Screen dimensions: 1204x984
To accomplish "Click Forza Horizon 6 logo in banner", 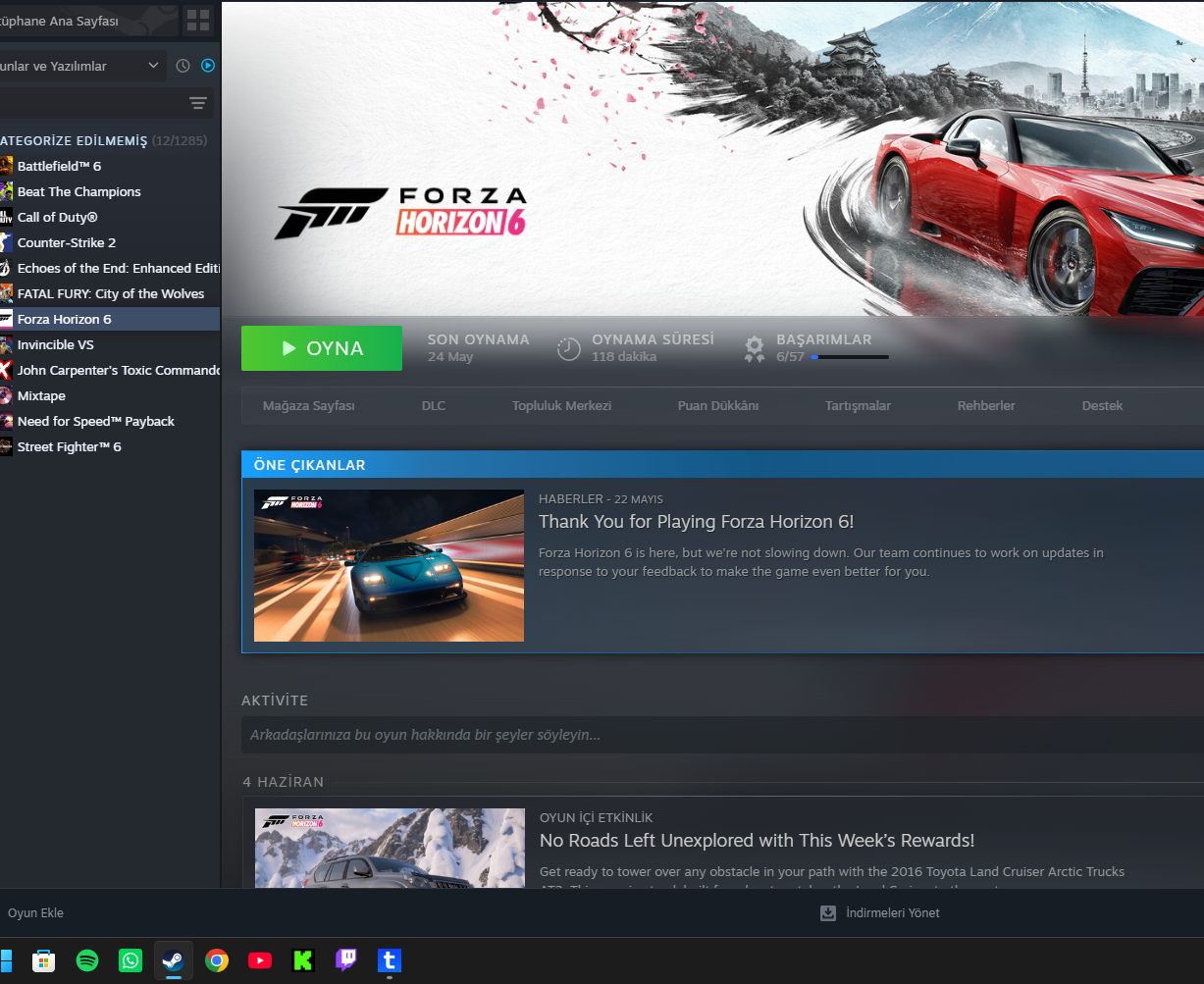I will [401, 212].
